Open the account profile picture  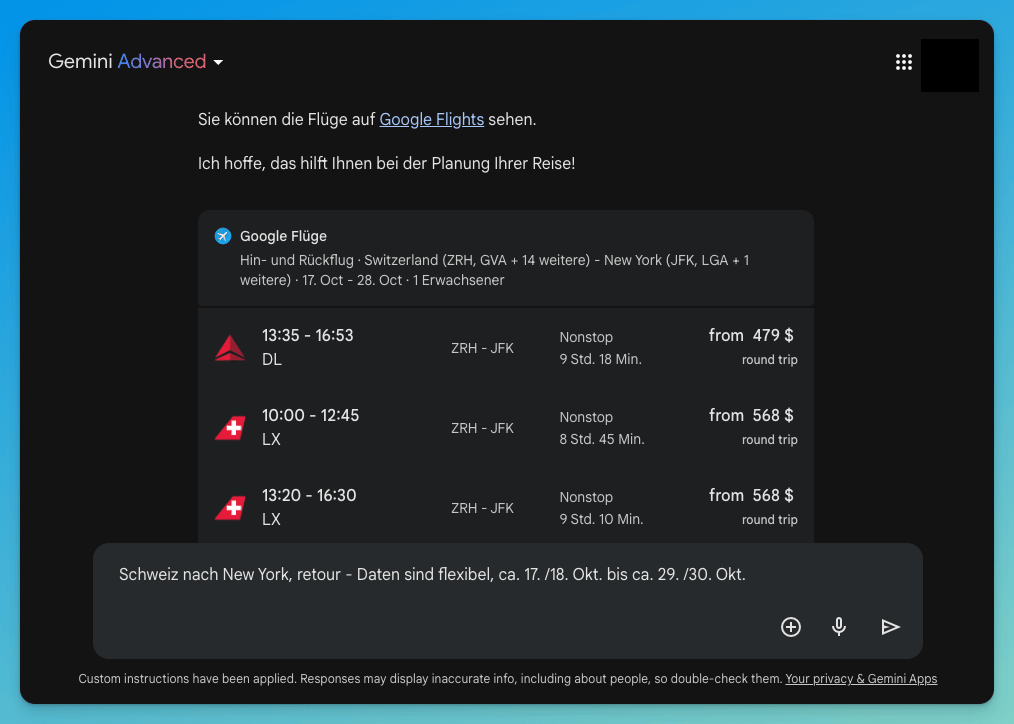pos(949,65)
